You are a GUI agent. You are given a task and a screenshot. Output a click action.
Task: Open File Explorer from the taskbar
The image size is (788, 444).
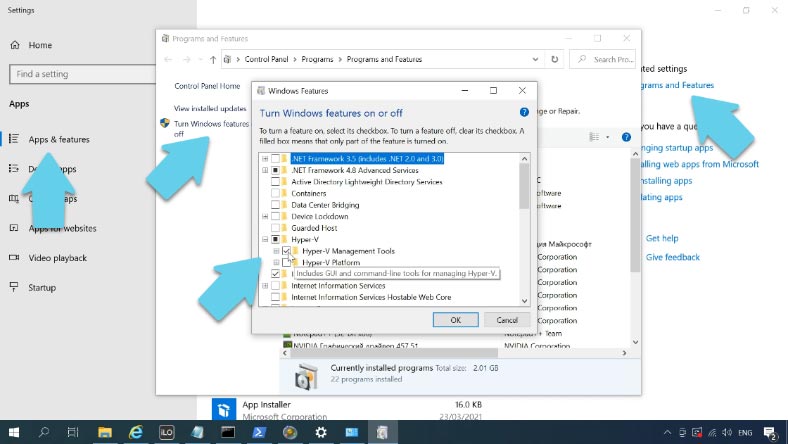pyautogui.click(x=105, y=432)
